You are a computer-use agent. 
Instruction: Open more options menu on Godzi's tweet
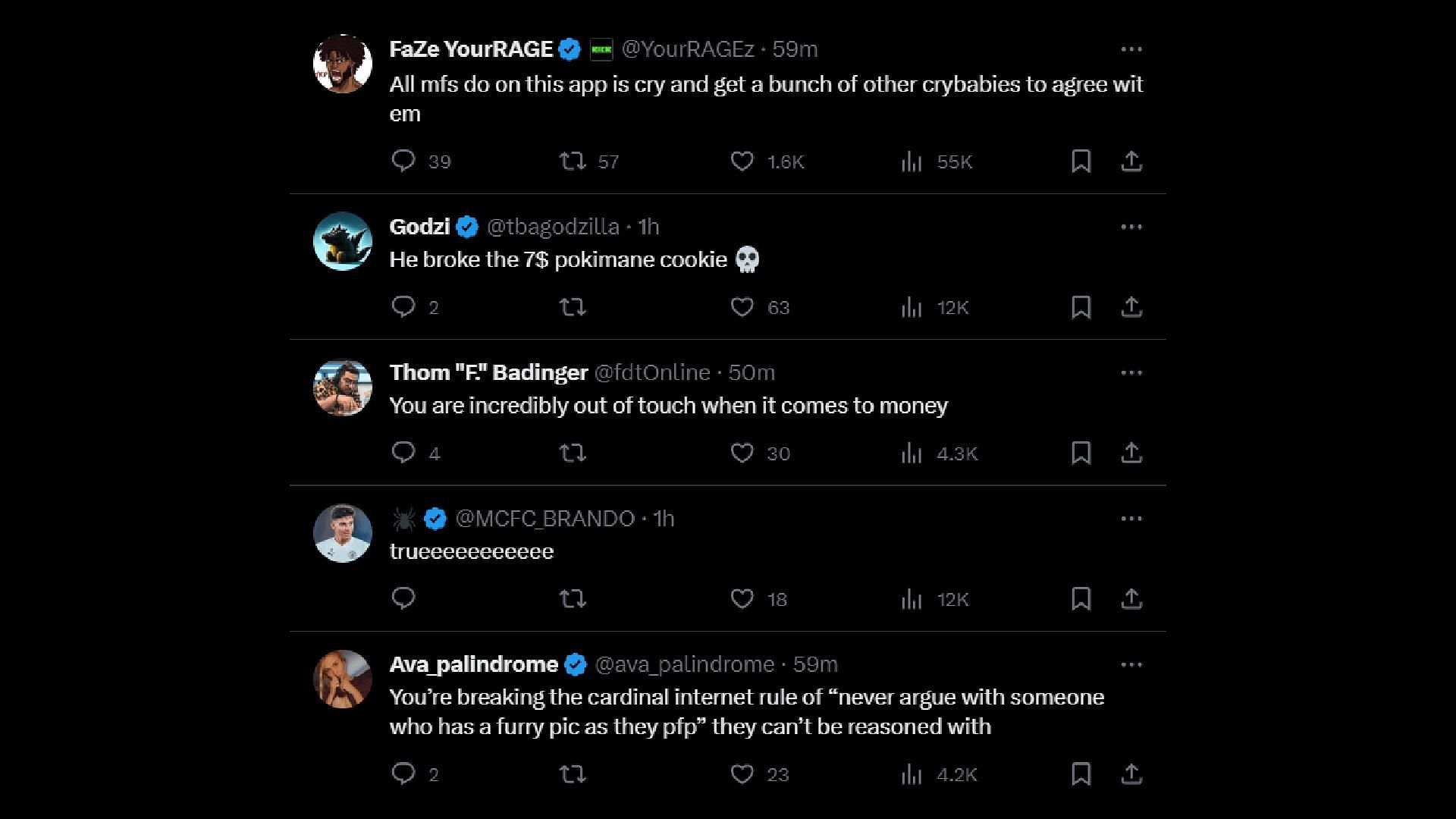[1131, 227]
